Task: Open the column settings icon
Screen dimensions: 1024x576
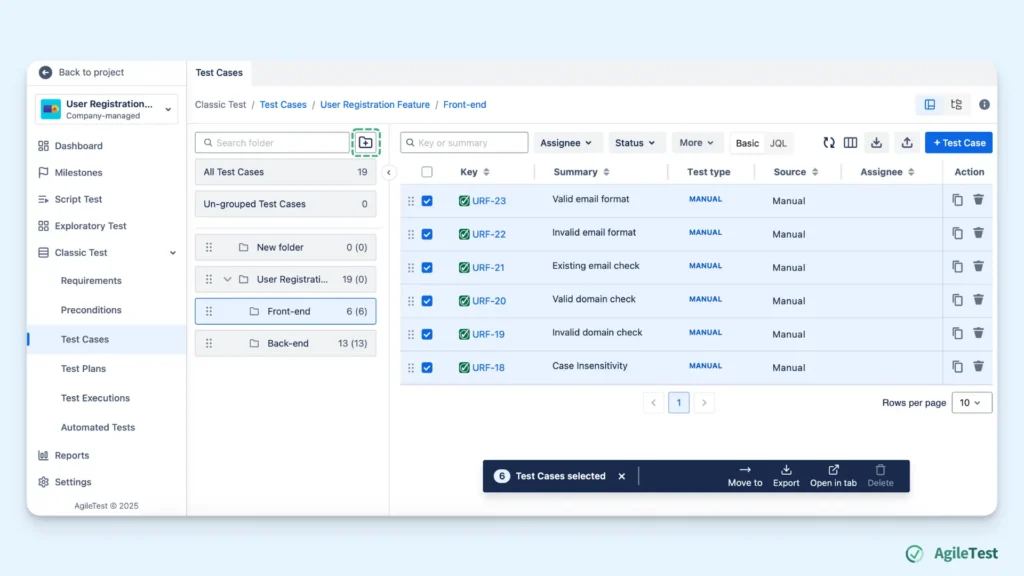Action: pos(850,142)
